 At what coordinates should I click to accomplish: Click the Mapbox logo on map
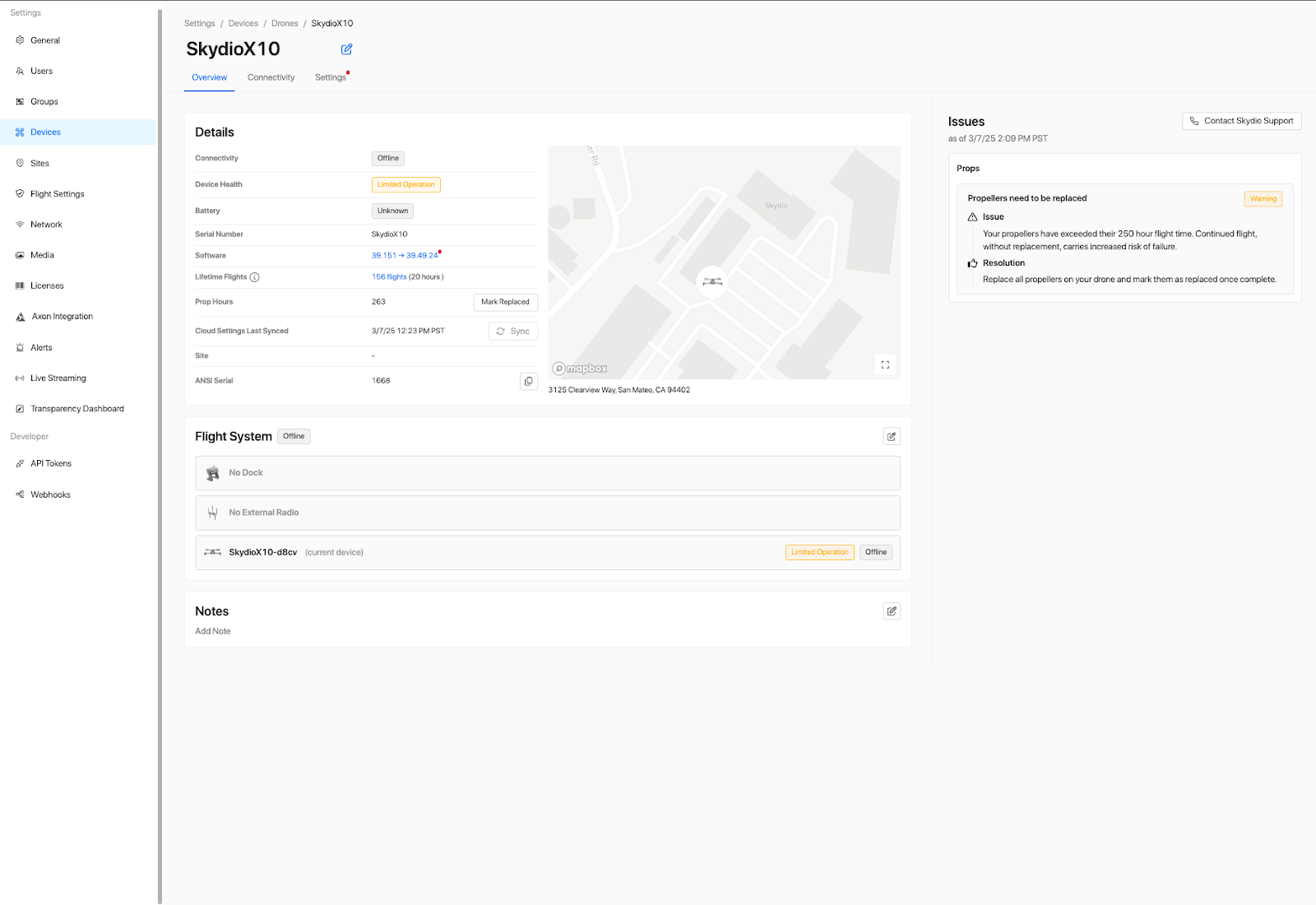point(580,369)
